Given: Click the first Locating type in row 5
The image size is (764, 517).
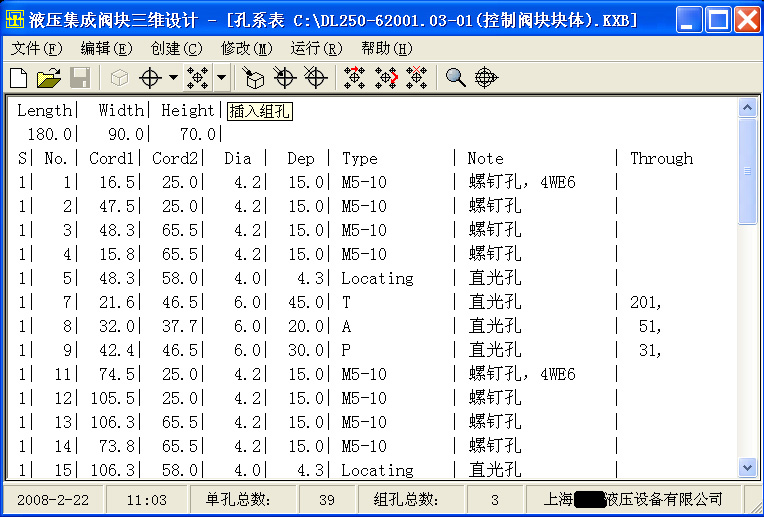Looking at the screenshot, I should pyautogui.click(x=377, y=278).
